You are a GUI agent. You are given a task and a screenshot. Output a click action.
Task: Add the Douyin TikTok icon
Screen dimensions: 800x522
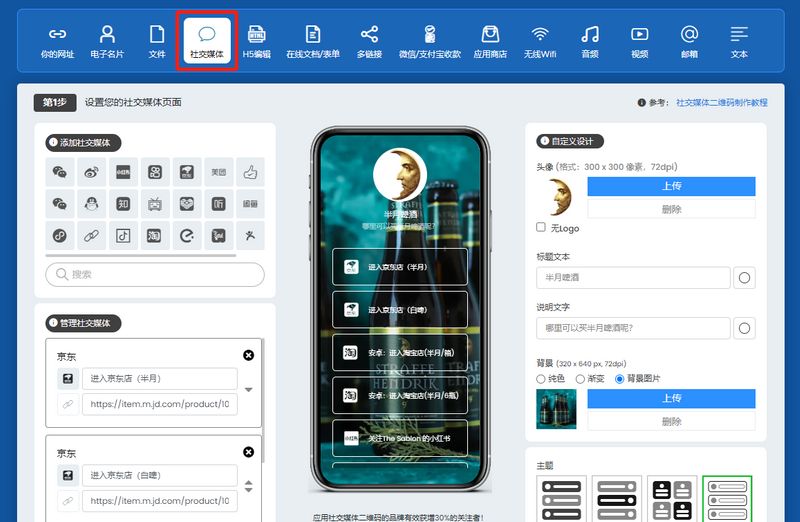click(123, 236)
